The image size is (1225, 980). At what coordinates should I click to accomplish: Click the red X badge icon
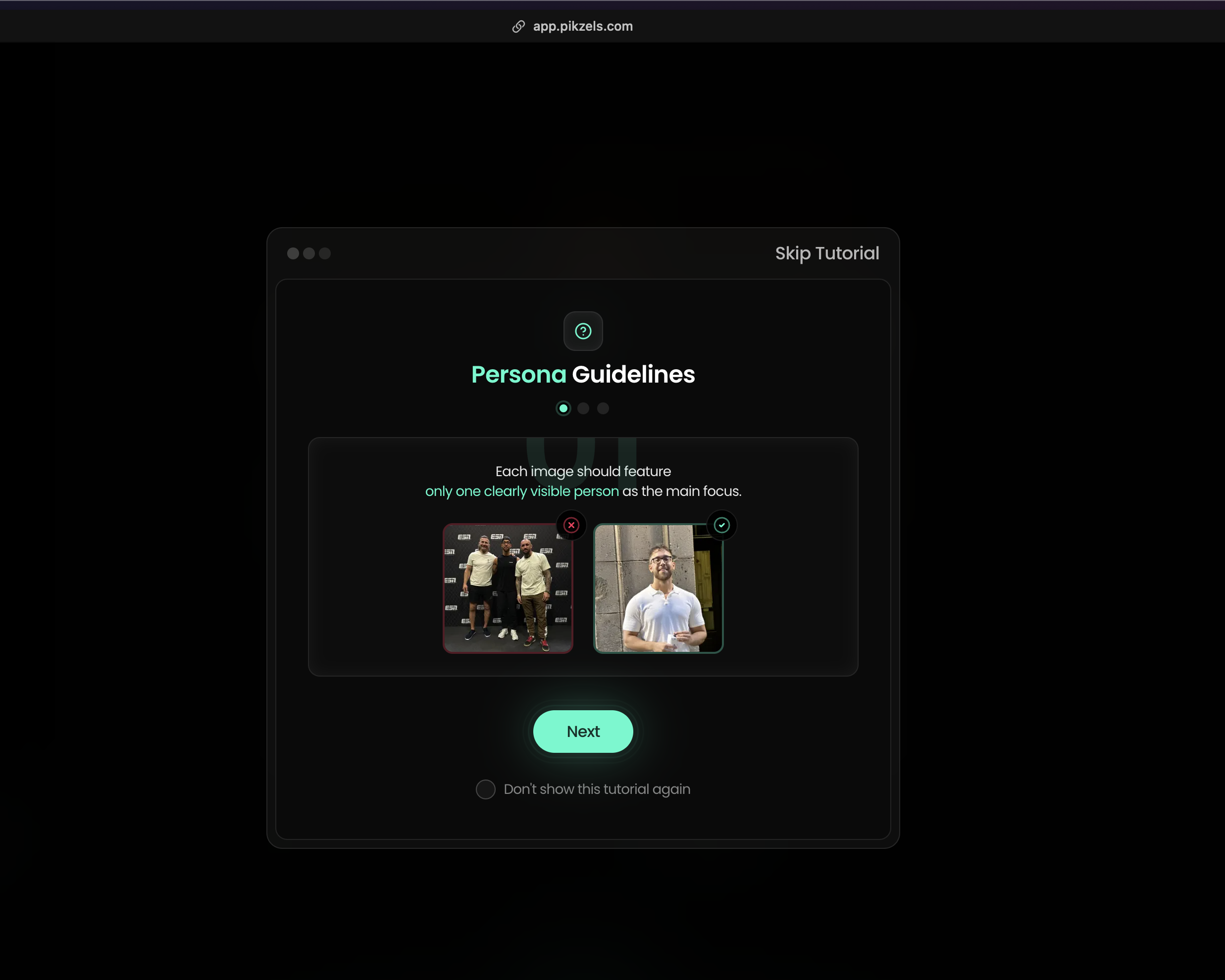[571, 525]
